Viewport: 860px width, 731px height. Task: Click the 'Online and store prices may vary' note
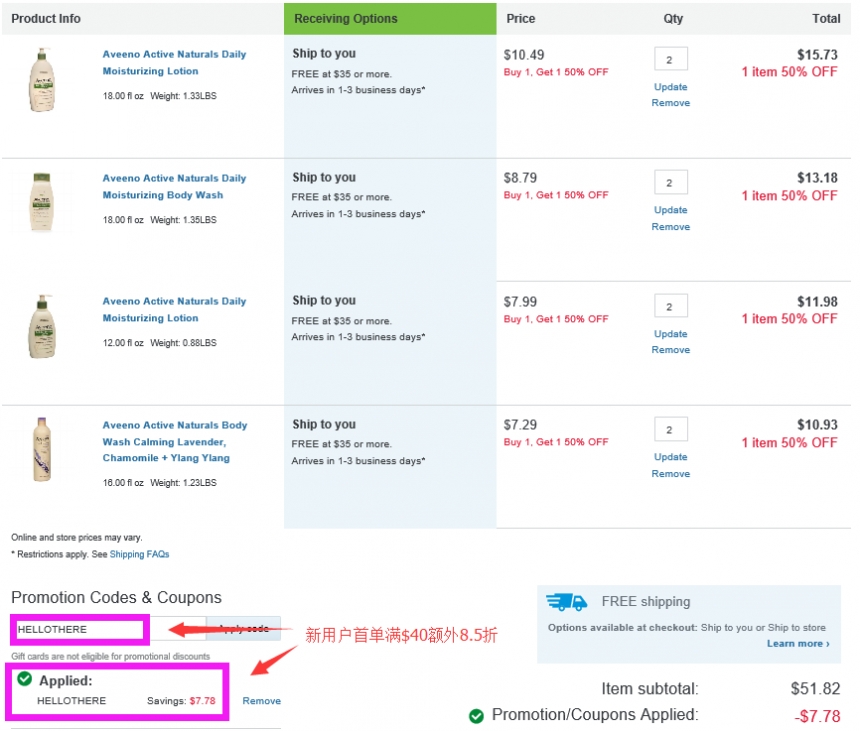pyautogui.click(x=77, y=537)
